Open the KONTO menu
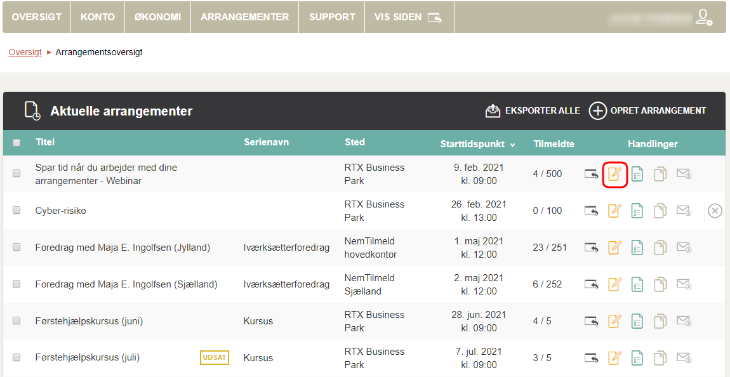Viewport: 730px width, 377px height. [98, 17]
